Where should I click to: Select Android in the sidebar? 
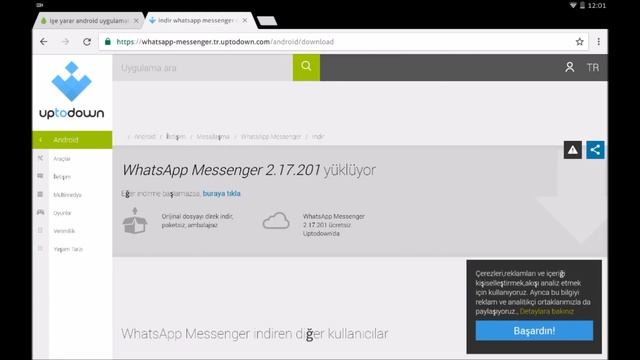(x=72, y=140)
